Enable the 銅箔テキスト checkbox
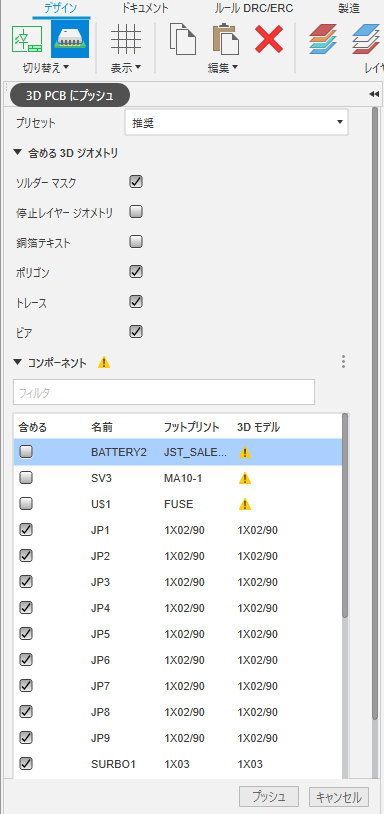 136,241
